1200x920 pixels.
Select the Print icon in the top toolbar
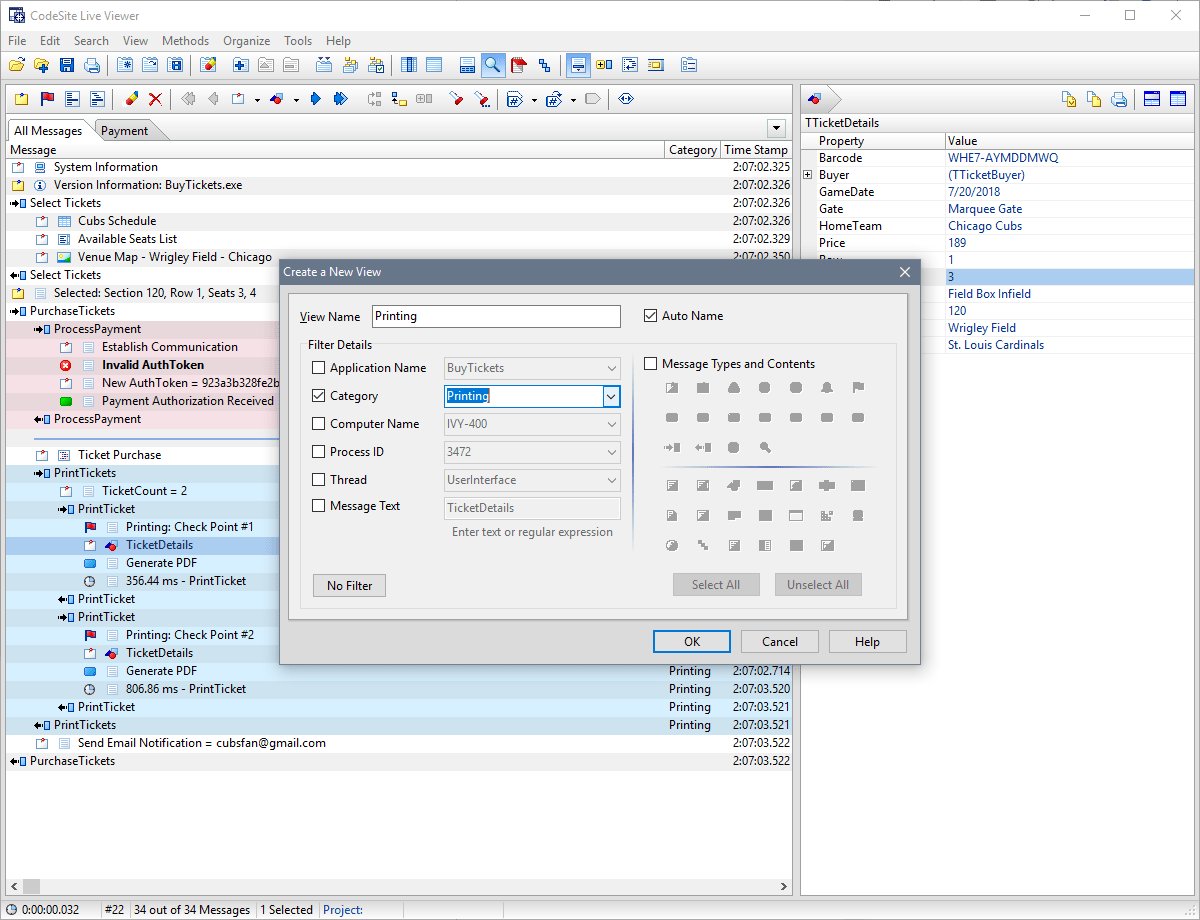(x=92, y=64)
